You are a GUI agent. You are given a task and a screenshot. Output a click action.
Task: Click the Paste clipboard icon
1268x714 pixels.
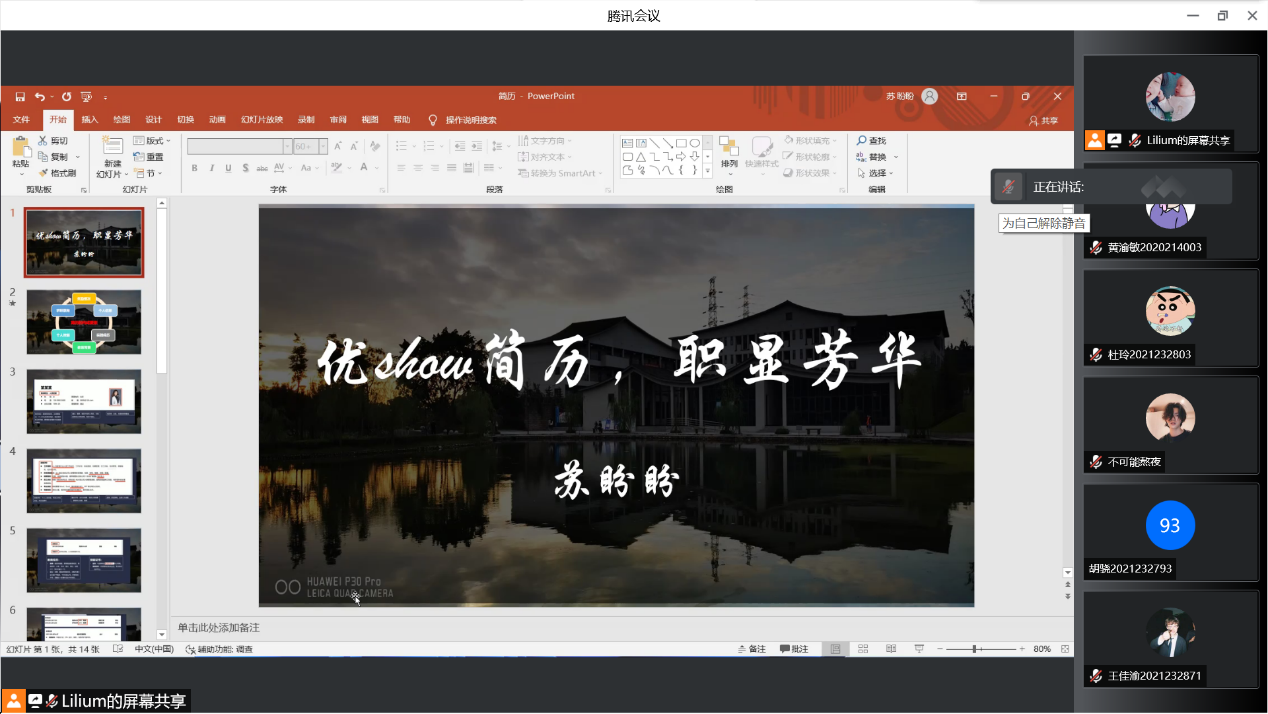click(20, 148)
